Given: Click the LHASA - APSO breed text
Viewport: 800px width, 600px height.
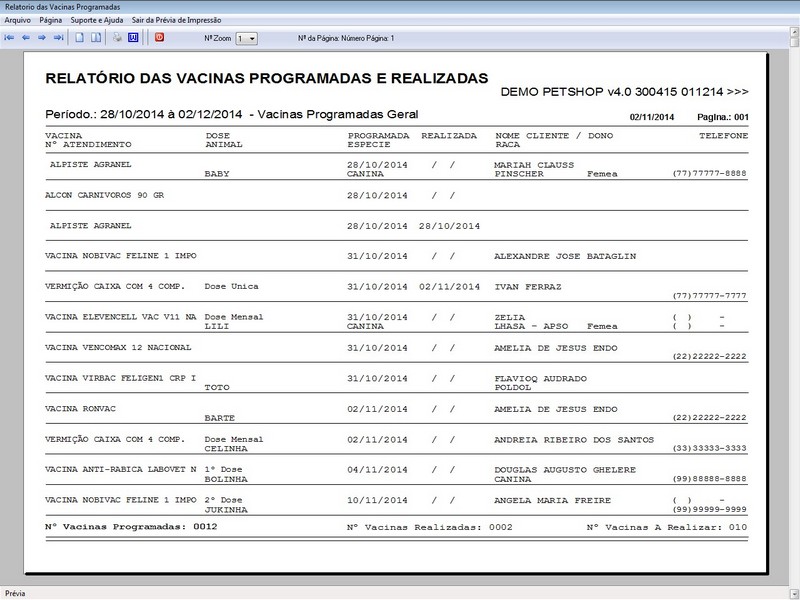Looking at the screenshot, I should pos(531,326).
